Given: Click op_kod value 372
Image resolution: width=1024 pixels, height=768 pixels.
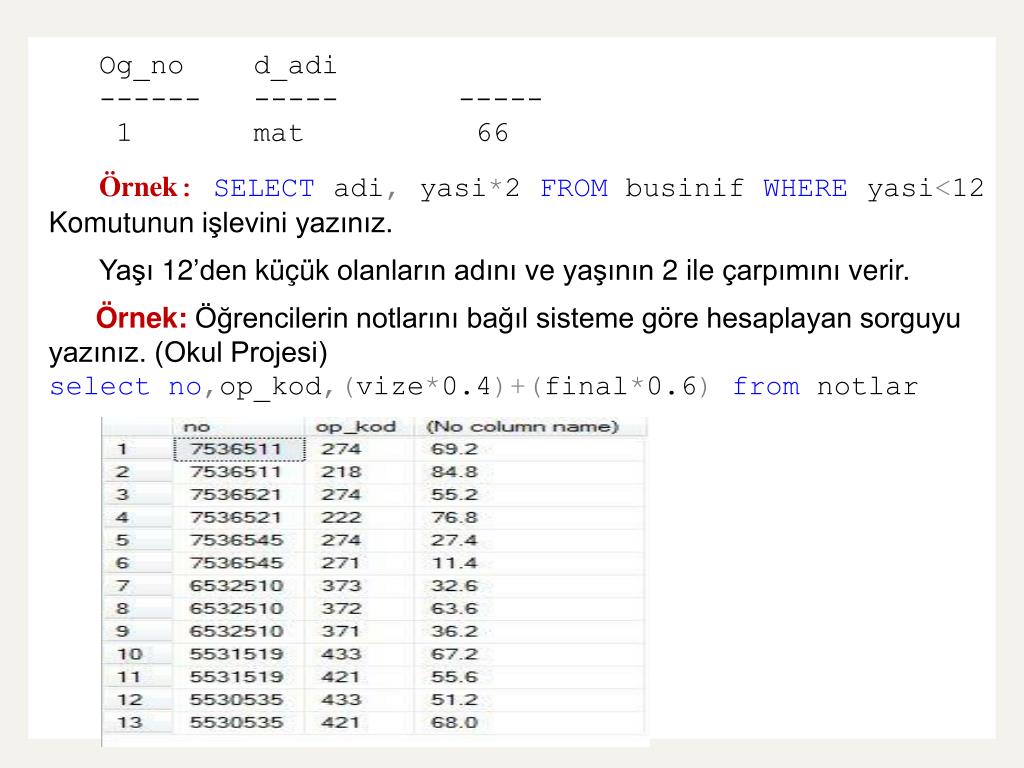Looking at the screenshot, I should [341, 609].
